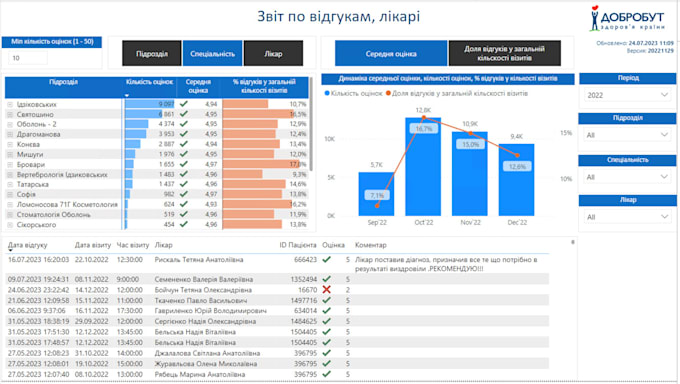
Task: Expand the Оболонь - 2 row
Action: [x=10, y=125]
